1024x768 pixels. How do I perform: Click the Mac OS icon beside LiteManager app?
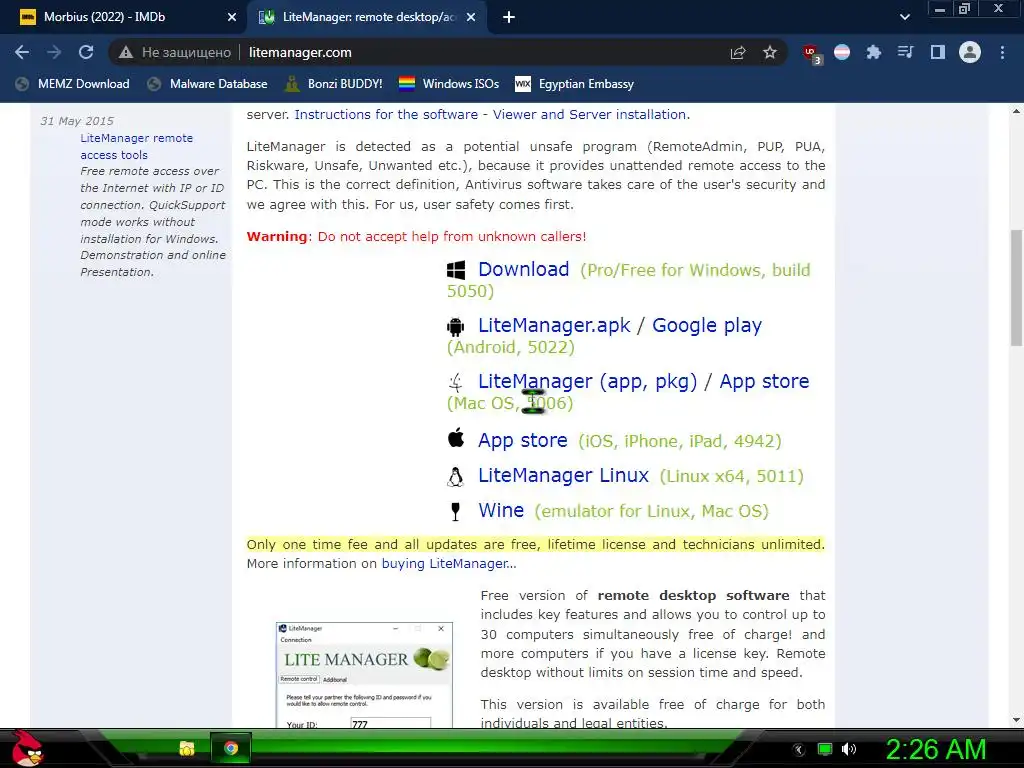(456, 382)
